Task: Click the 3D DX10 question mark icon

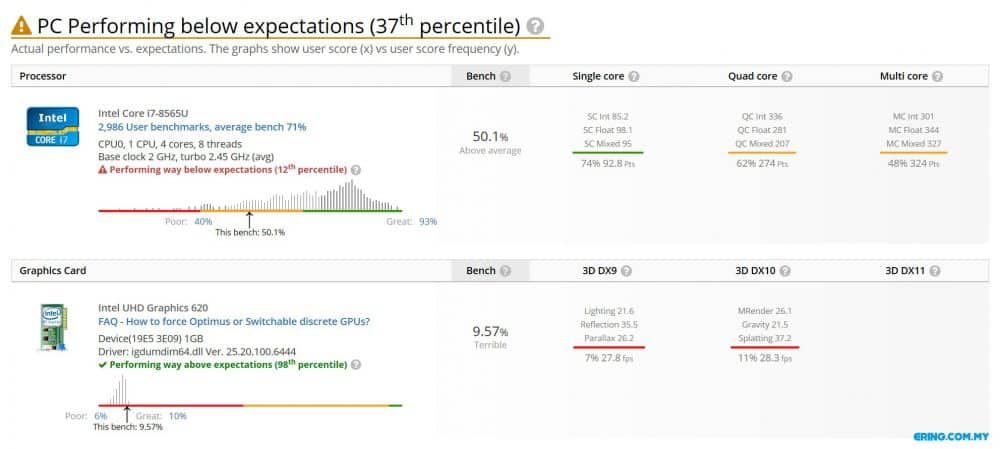Action: coord(785,271)
